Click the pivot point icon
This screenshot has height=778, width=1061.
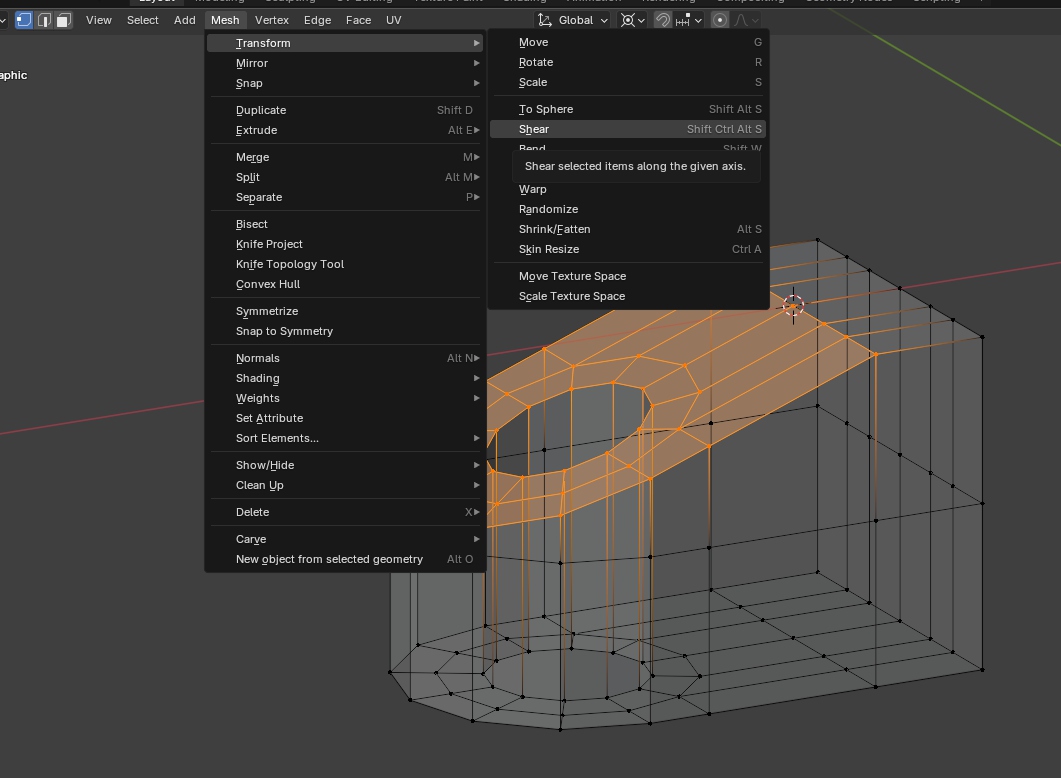pyautogui.click(x=627, y=20)
